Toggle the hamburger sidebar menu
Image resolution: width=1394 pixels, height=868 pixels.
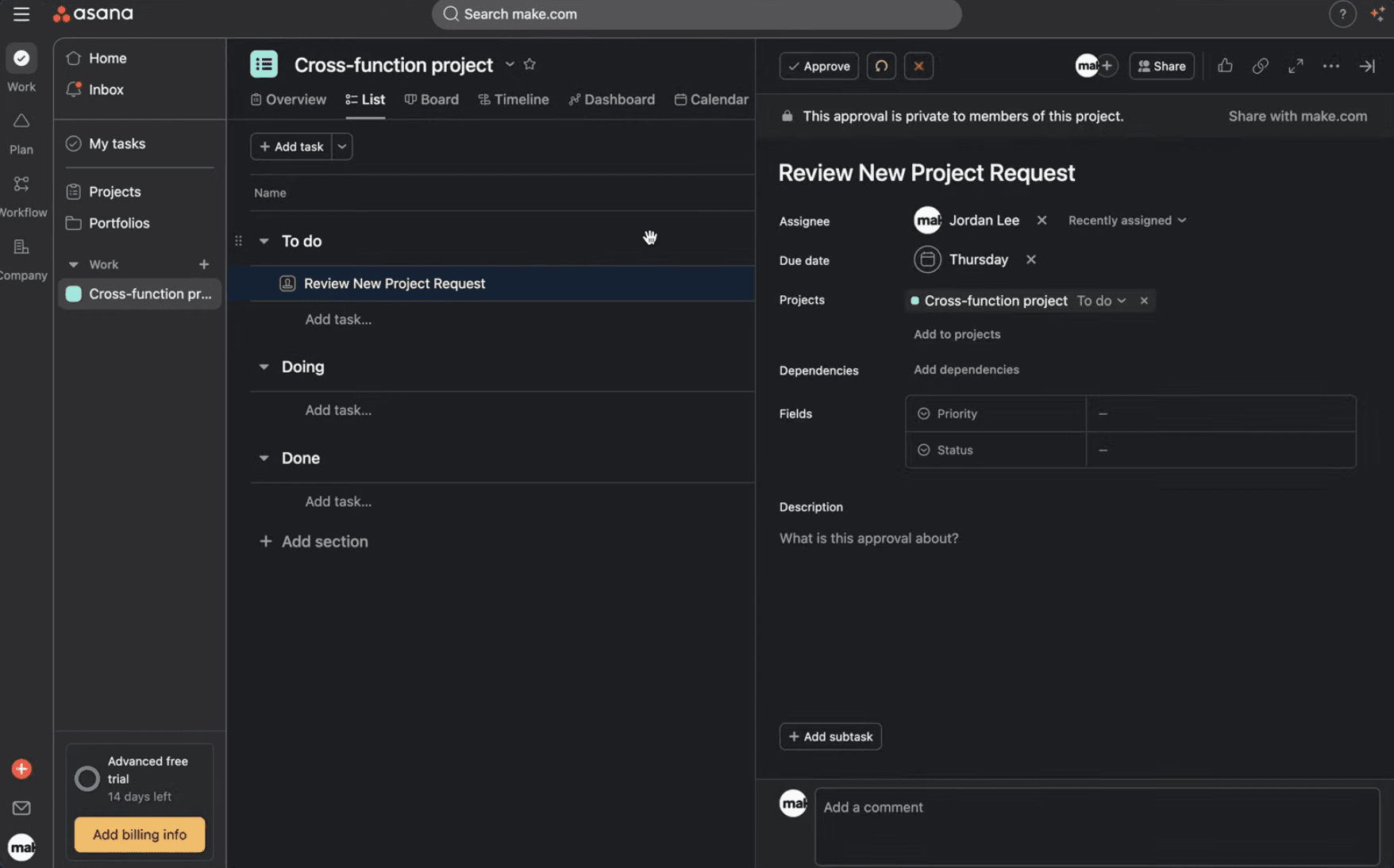point(21,14)
